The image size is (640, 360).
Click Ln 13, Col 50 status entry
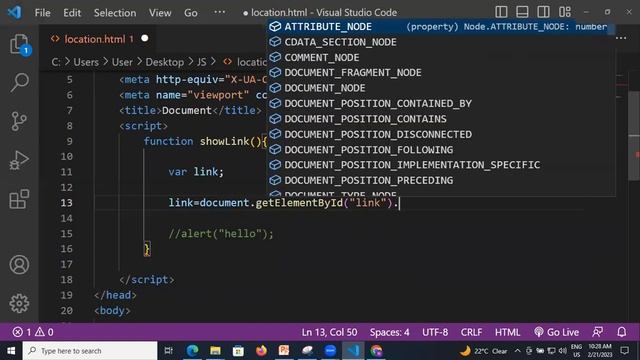(329, 332)
